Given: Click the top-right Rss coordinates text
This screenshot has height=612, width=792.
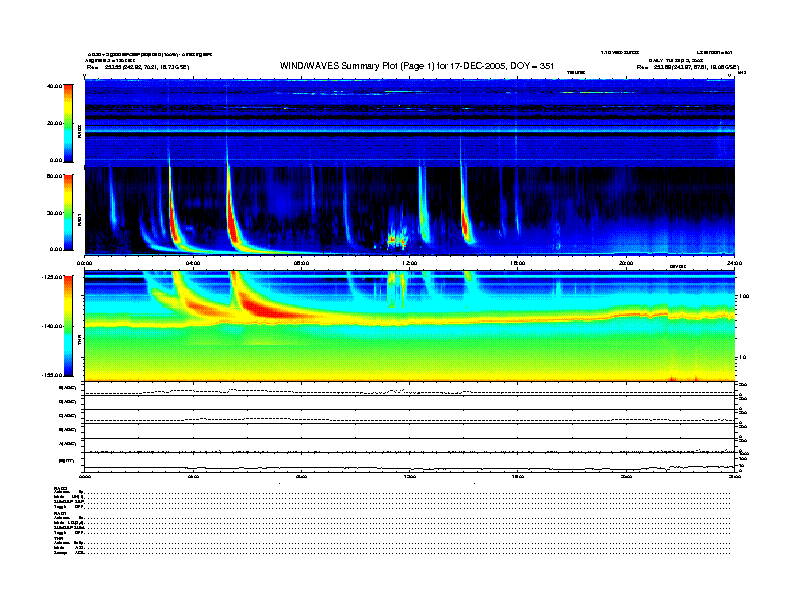Looking at the screenshot, I should click(687, 67).
